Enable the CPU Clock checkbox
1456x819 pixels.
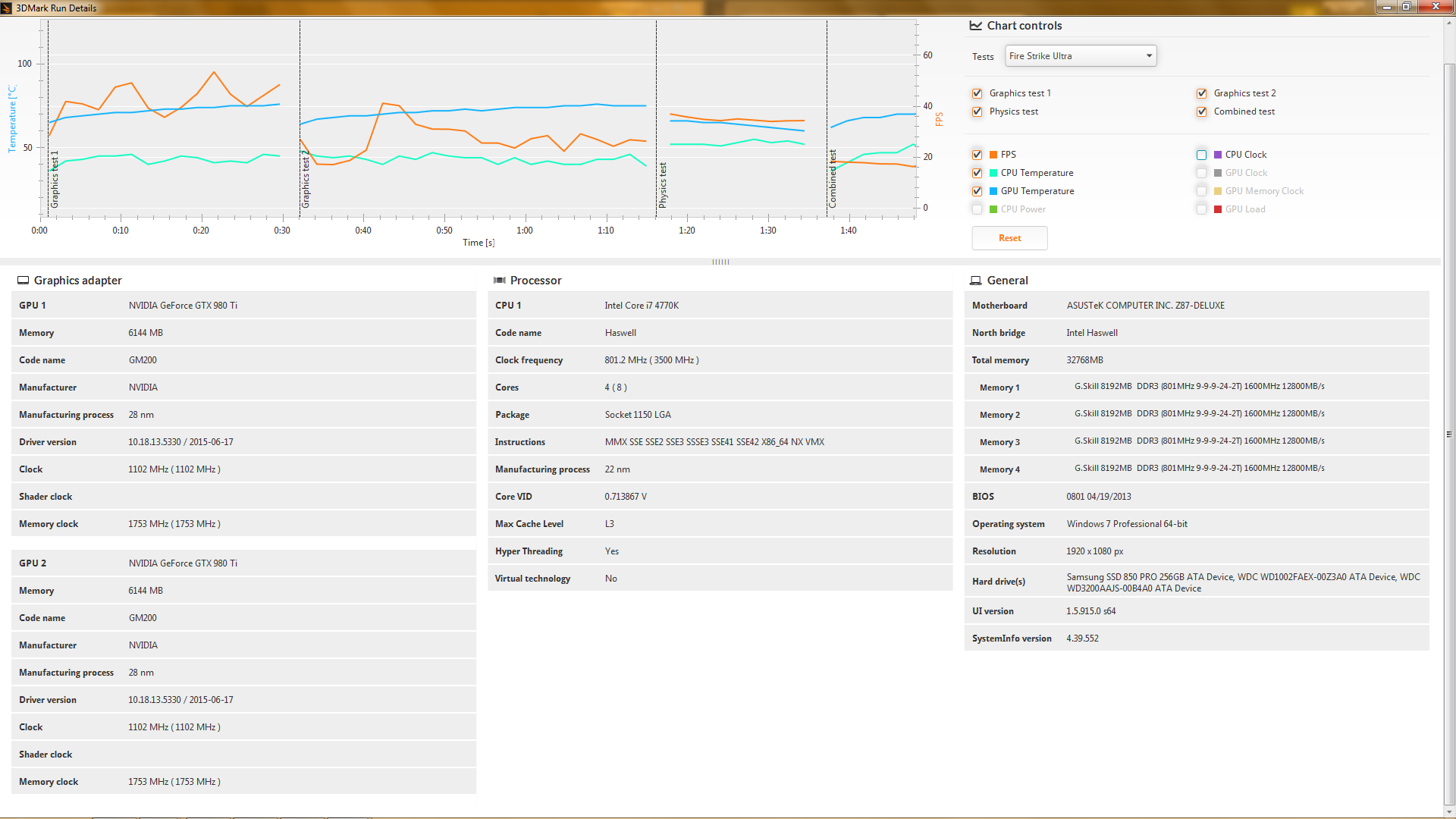tap(1202, 155)
